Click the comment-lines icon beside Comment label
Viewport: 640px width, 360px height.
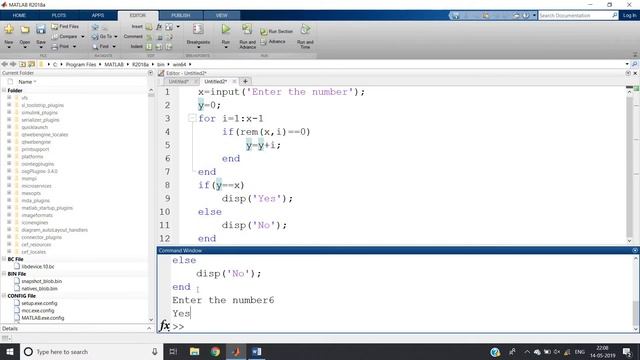[x=149, y=37]
